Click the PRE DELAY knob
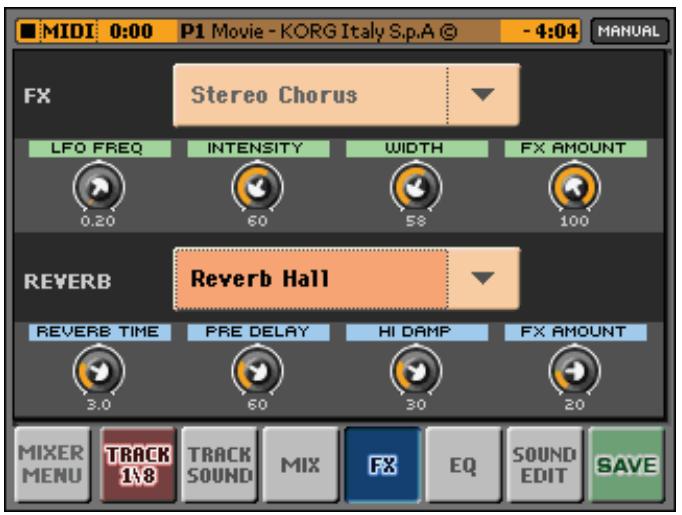 257,371
